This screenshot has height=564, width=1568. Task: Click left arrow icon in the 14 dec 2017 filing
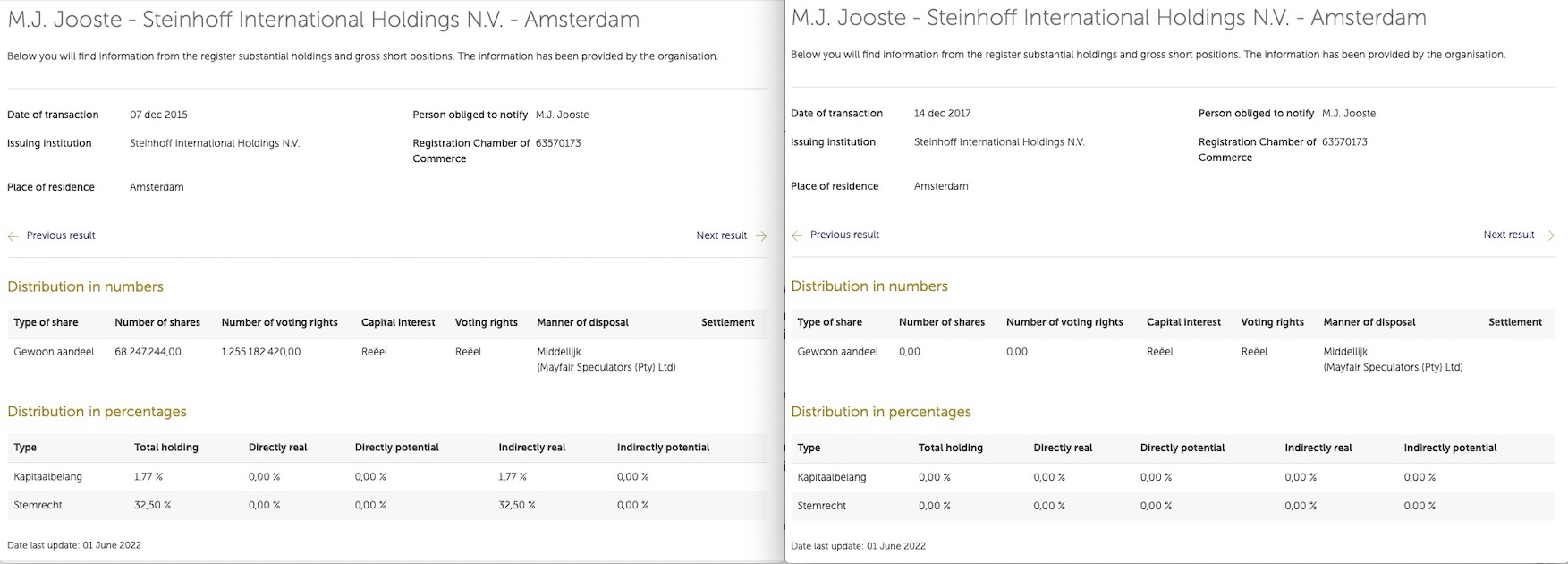click(x=797, y=235)
